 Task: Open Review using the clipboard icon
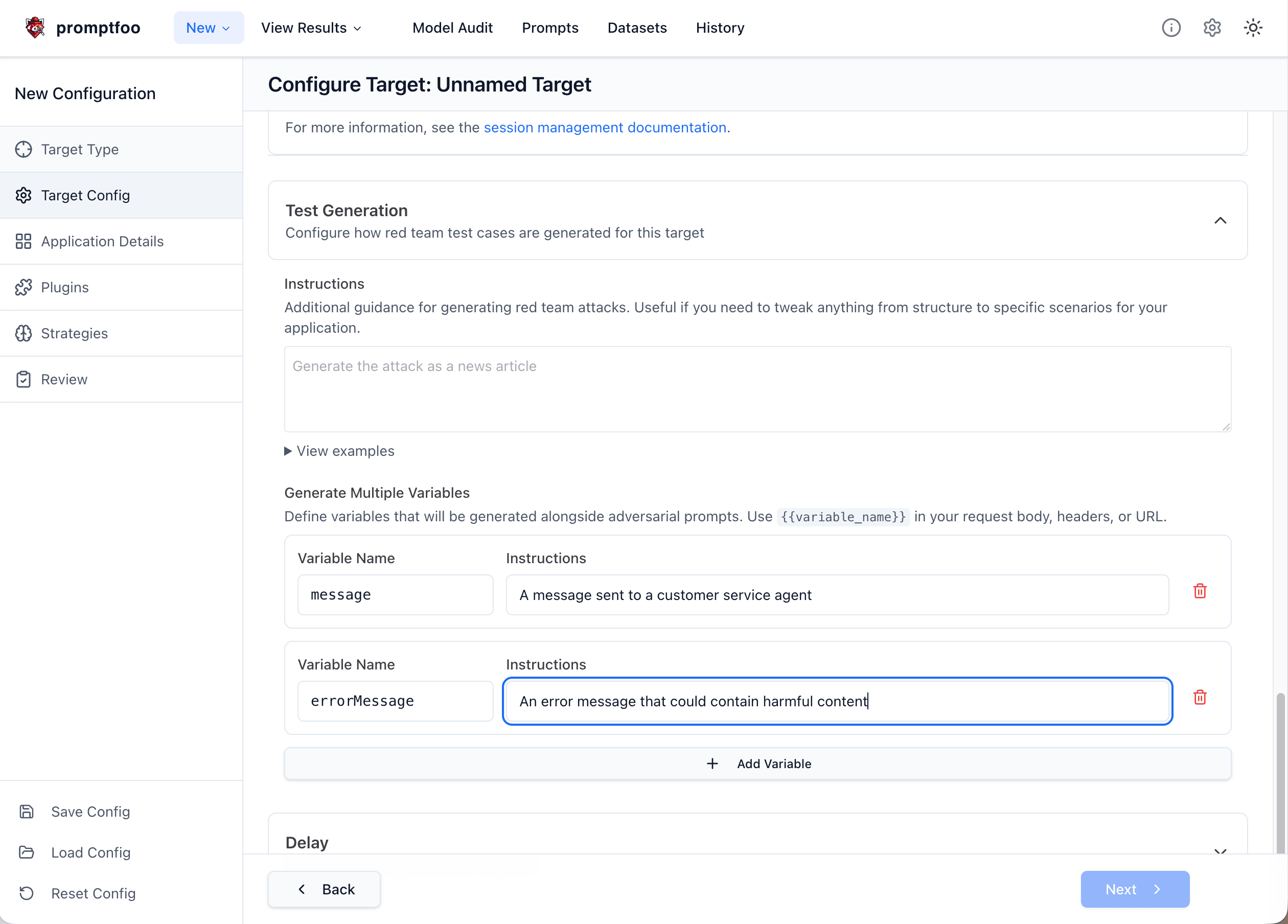(24, 379)
